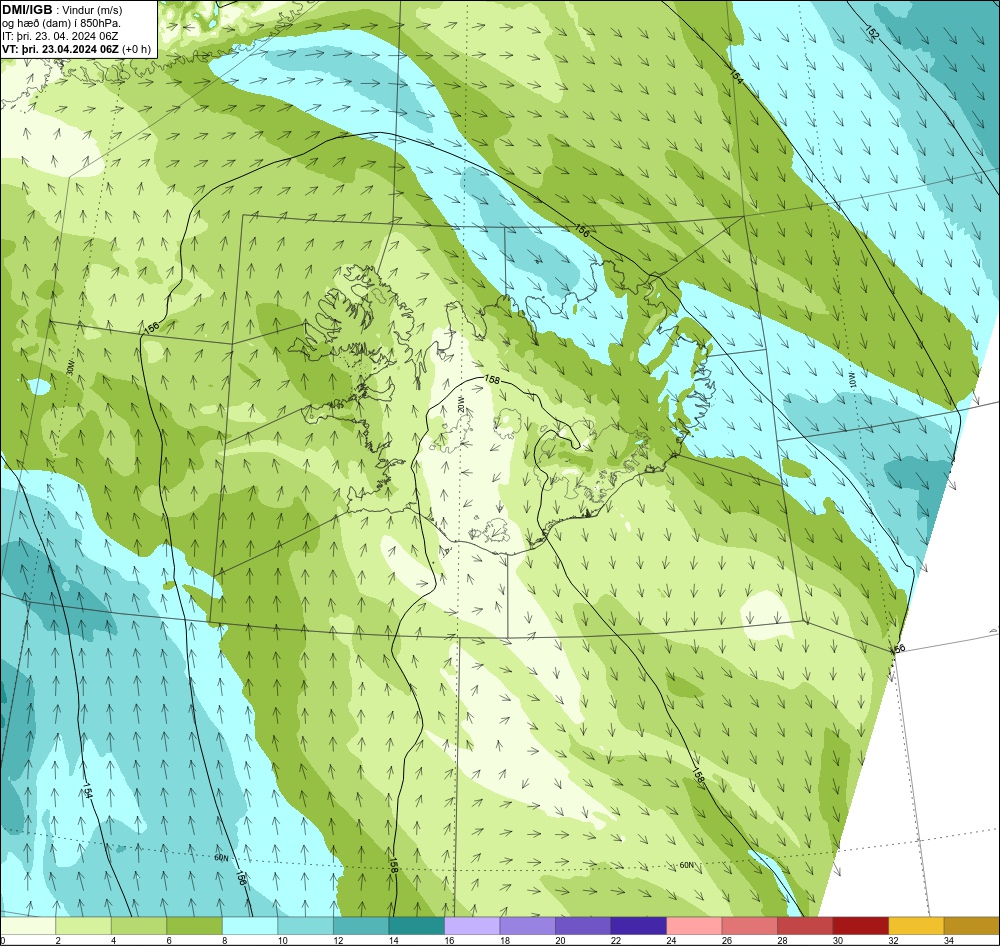Click the 20–22 m/s violet legend swatch

tap(583, 926)
